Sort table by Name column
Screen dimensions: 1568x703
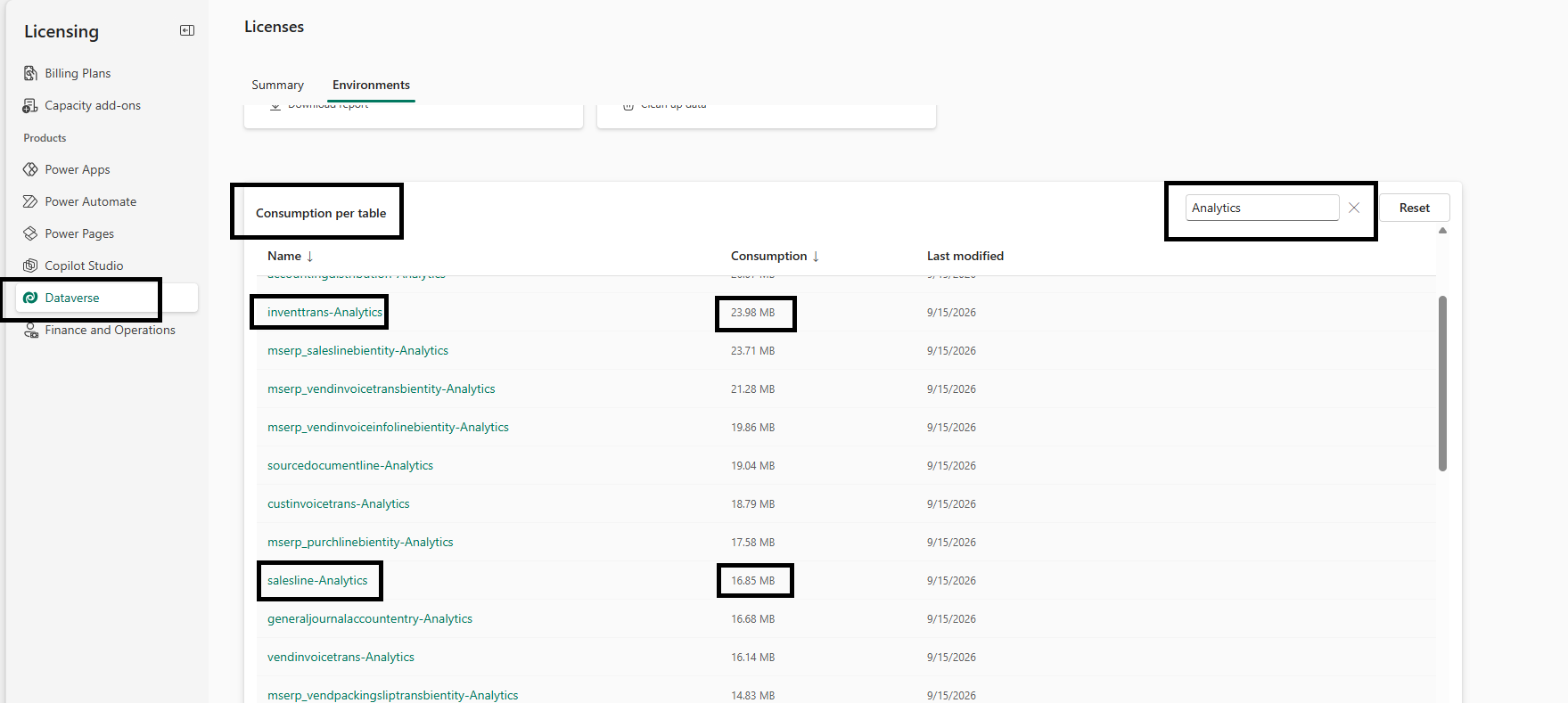point(290,256)
